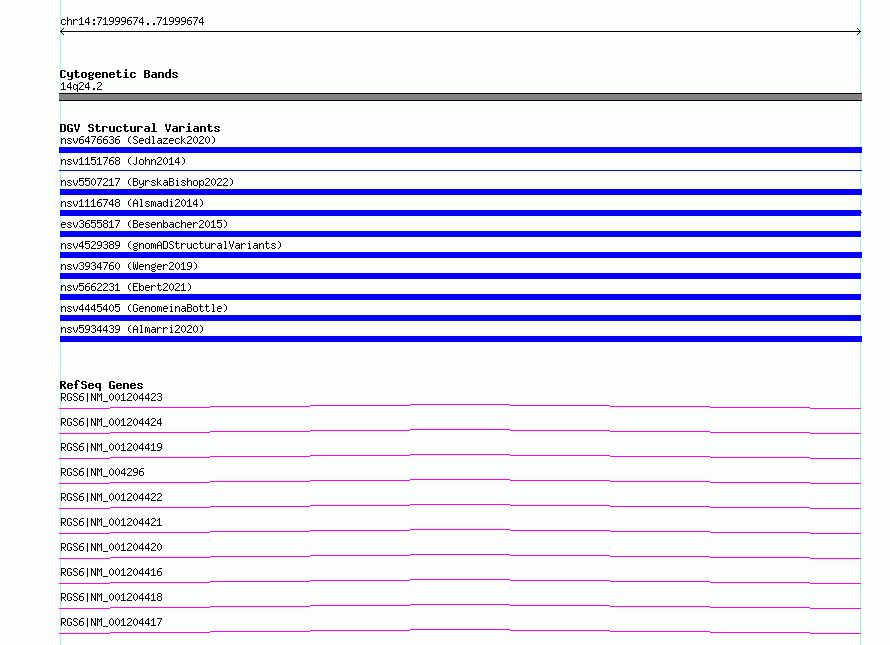Select the RGS6|NM_001204423 transcript label
890x645 pixels.
111,397
